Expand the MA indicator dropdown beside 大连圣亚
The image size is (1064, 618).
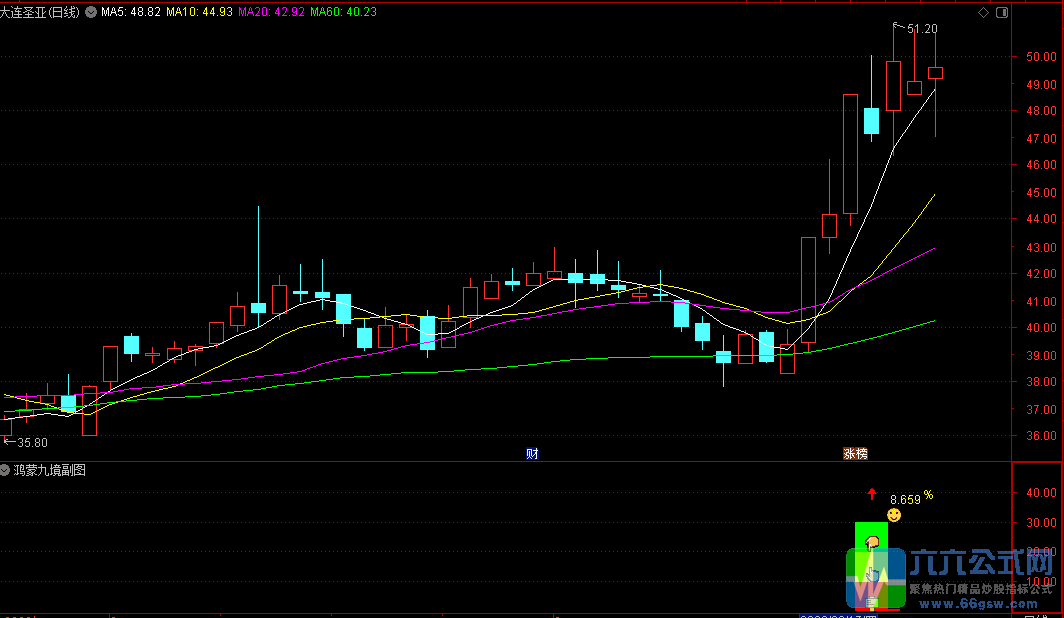(x=90, y=12)
